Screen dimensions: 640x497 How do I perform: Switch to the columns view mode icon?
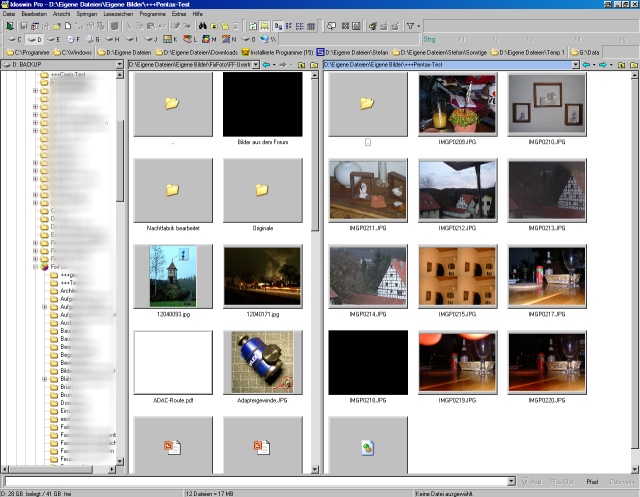pos(311,26)
